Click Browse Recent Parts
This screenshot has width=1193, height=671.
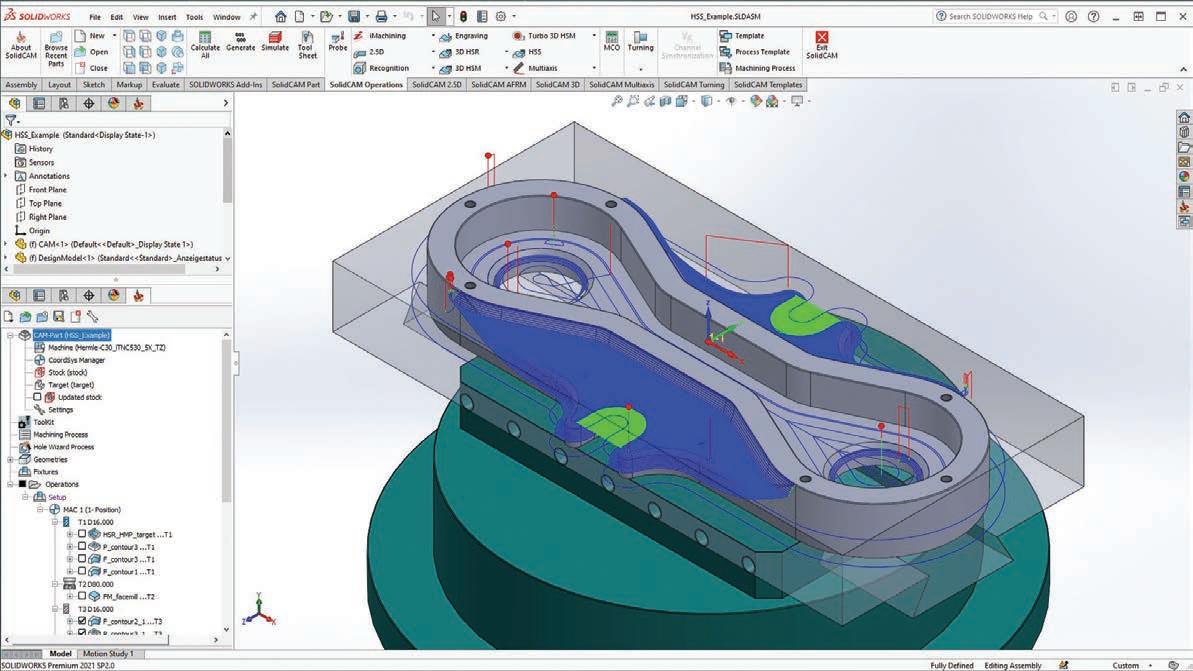56,49
